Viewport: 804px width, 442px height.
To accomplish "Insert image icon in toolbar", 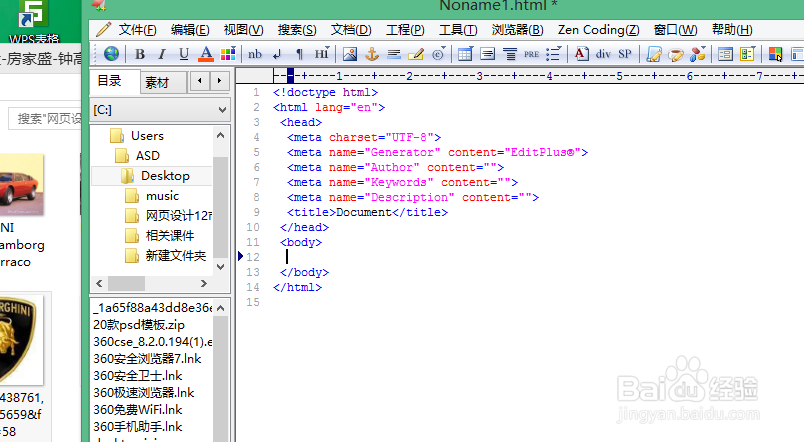I will (350, 54).
